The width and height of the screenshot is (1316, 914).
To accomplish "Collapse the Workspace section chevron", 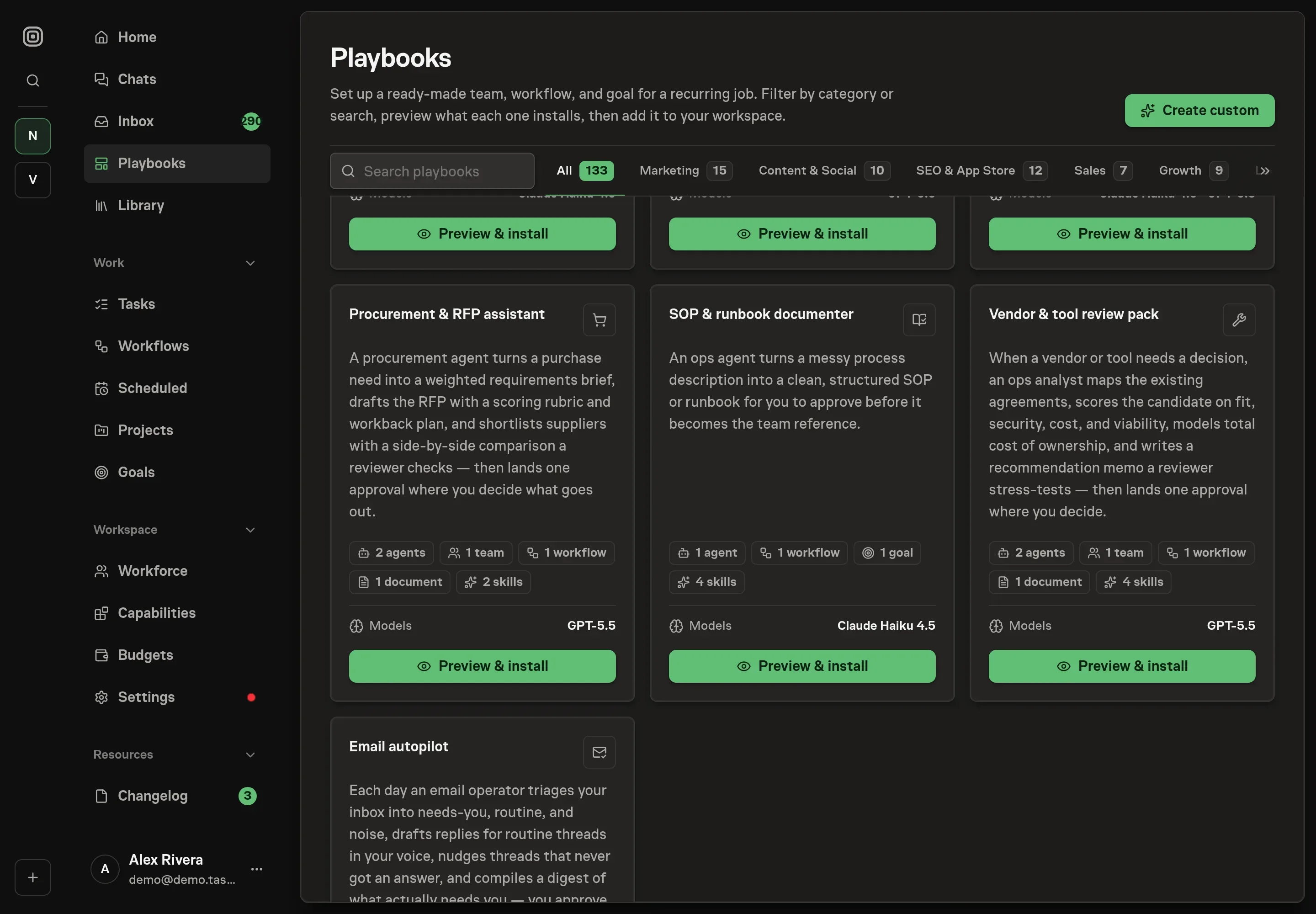I will pyautogui.click(x=250, y=530).
